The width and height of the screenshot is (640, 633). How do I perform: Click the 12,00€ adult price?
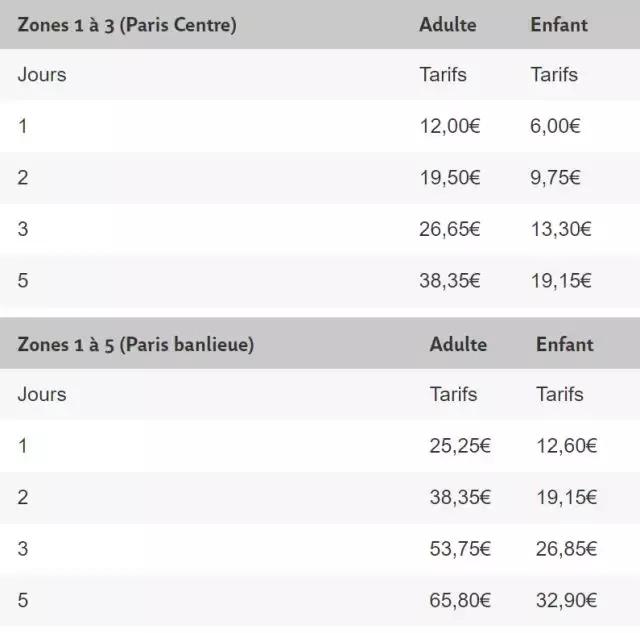click(450, 127)
